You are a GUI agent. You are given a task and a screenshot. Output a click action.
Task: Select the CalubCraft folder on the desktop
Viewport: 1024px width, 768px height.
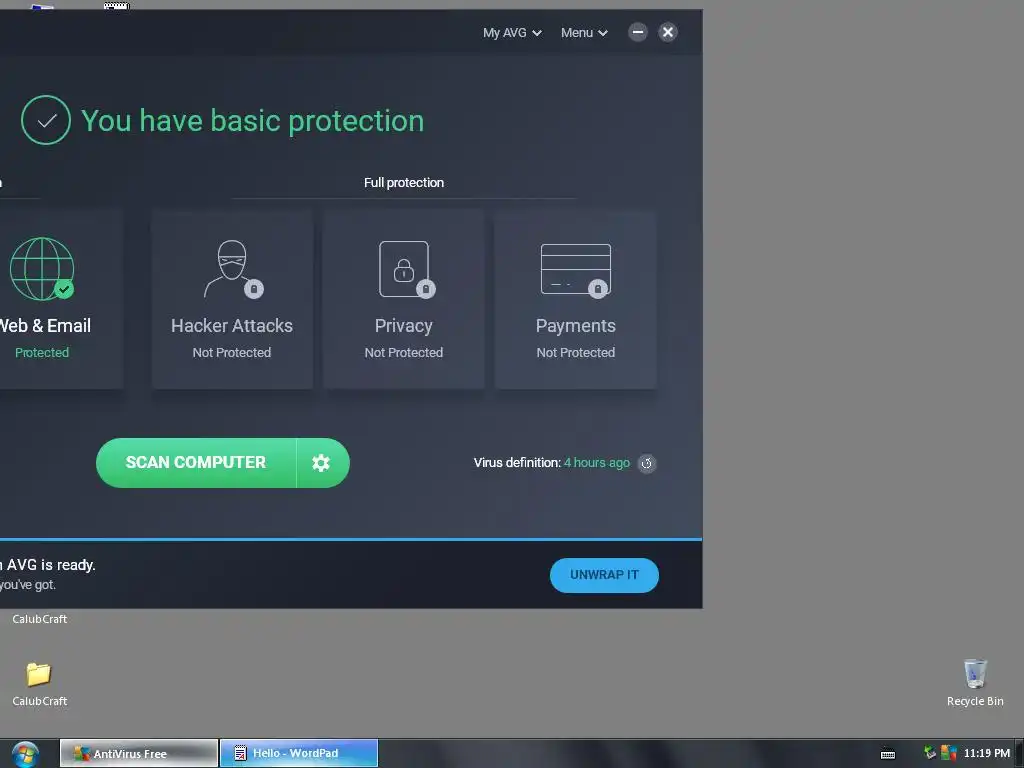[39, 684]
